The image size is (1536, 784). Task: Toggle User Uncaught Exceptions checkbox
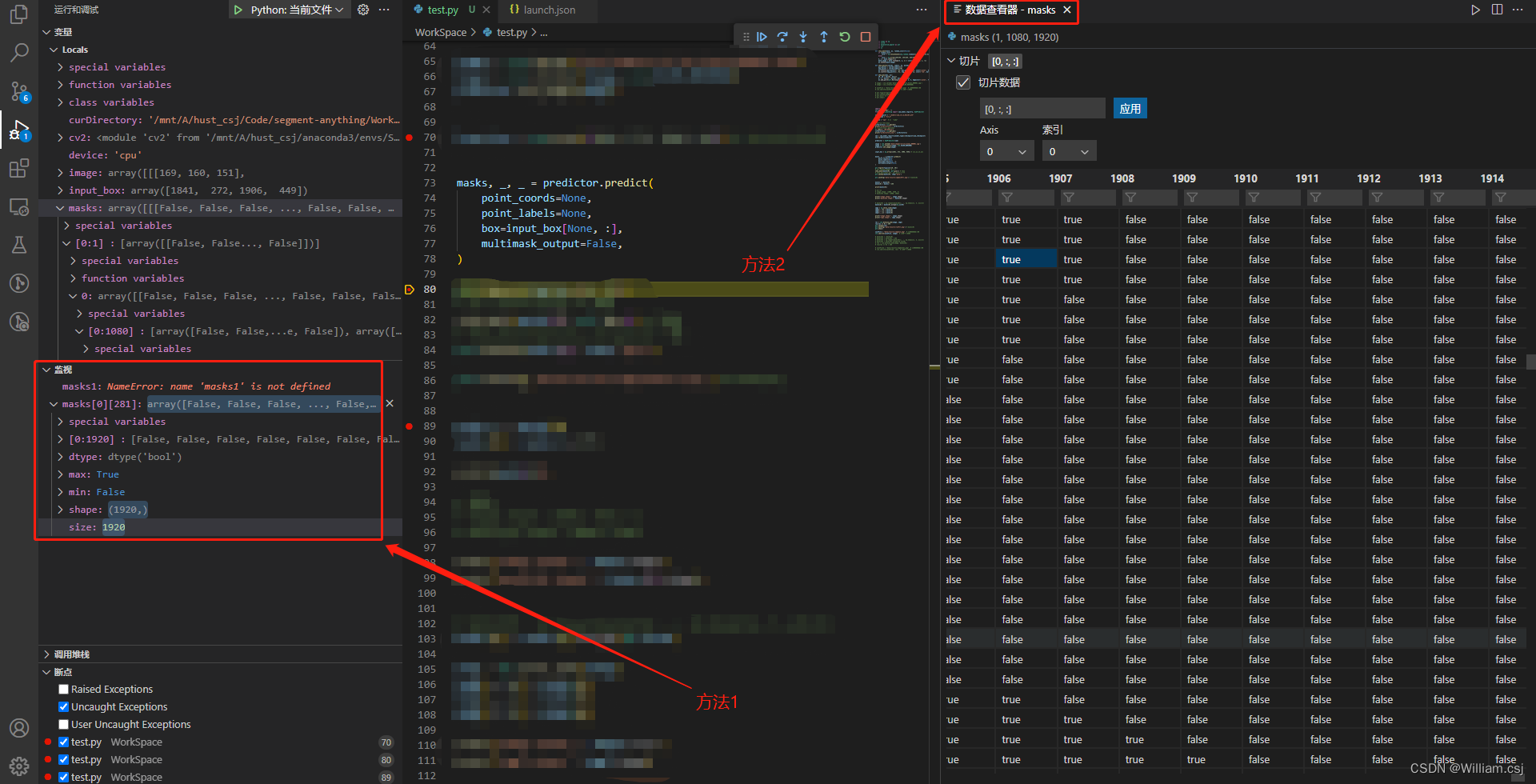(x=63, y=724)
